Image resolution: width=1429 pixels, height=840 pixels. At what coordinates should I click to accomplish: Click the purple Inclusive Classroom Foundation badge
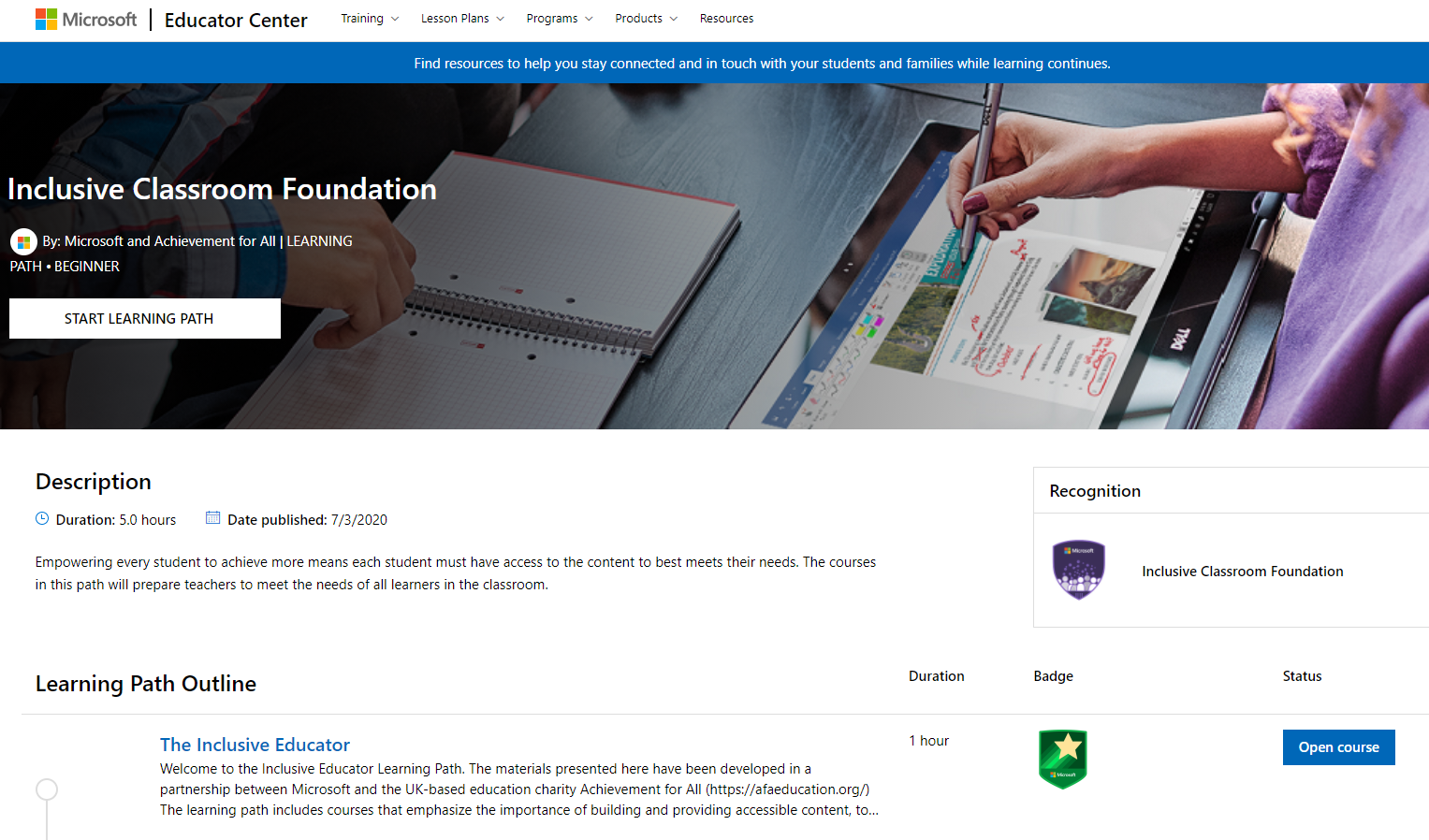[1078, 570]
